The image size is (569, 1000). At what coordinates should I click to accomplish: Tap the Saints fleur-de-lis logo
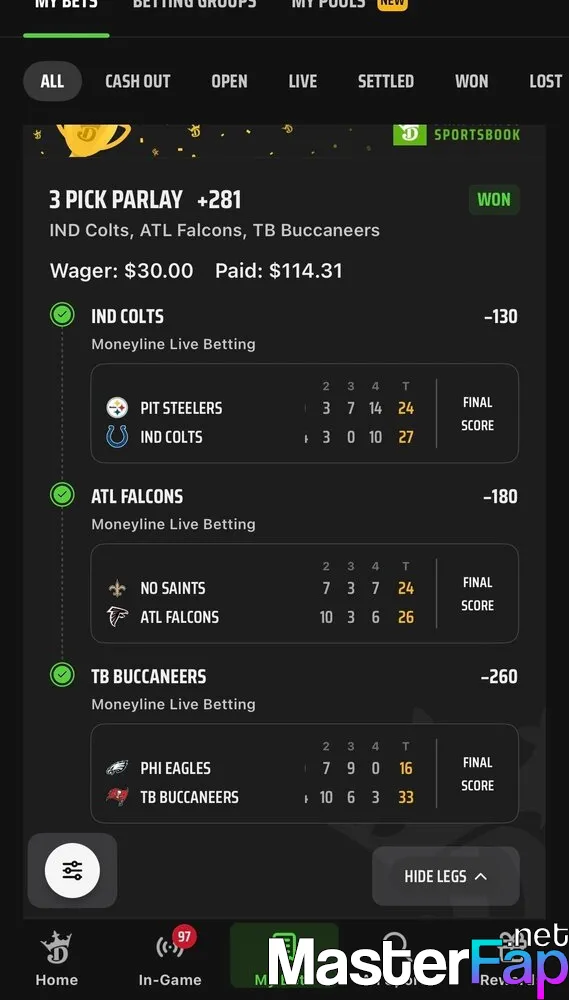117,588
